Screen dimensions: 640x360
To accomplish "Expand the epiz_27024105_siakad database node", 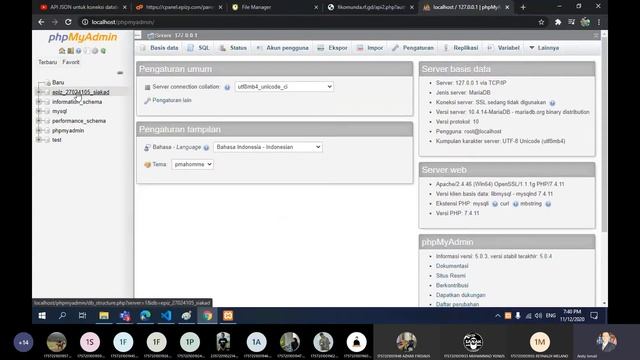I will tap(39, 92).
